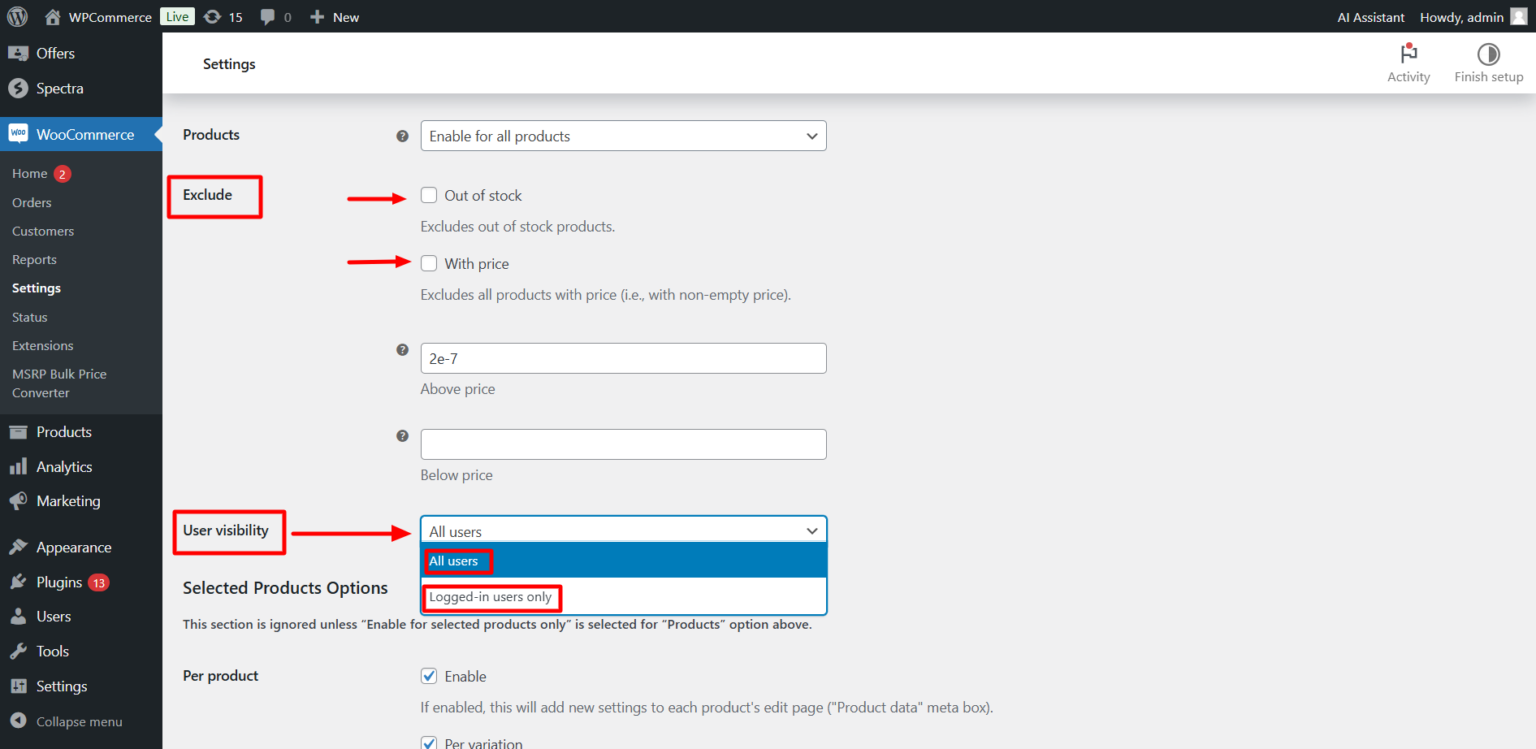
Task: Select Logged-in users only visibility option
Action: tap(491, 598)
